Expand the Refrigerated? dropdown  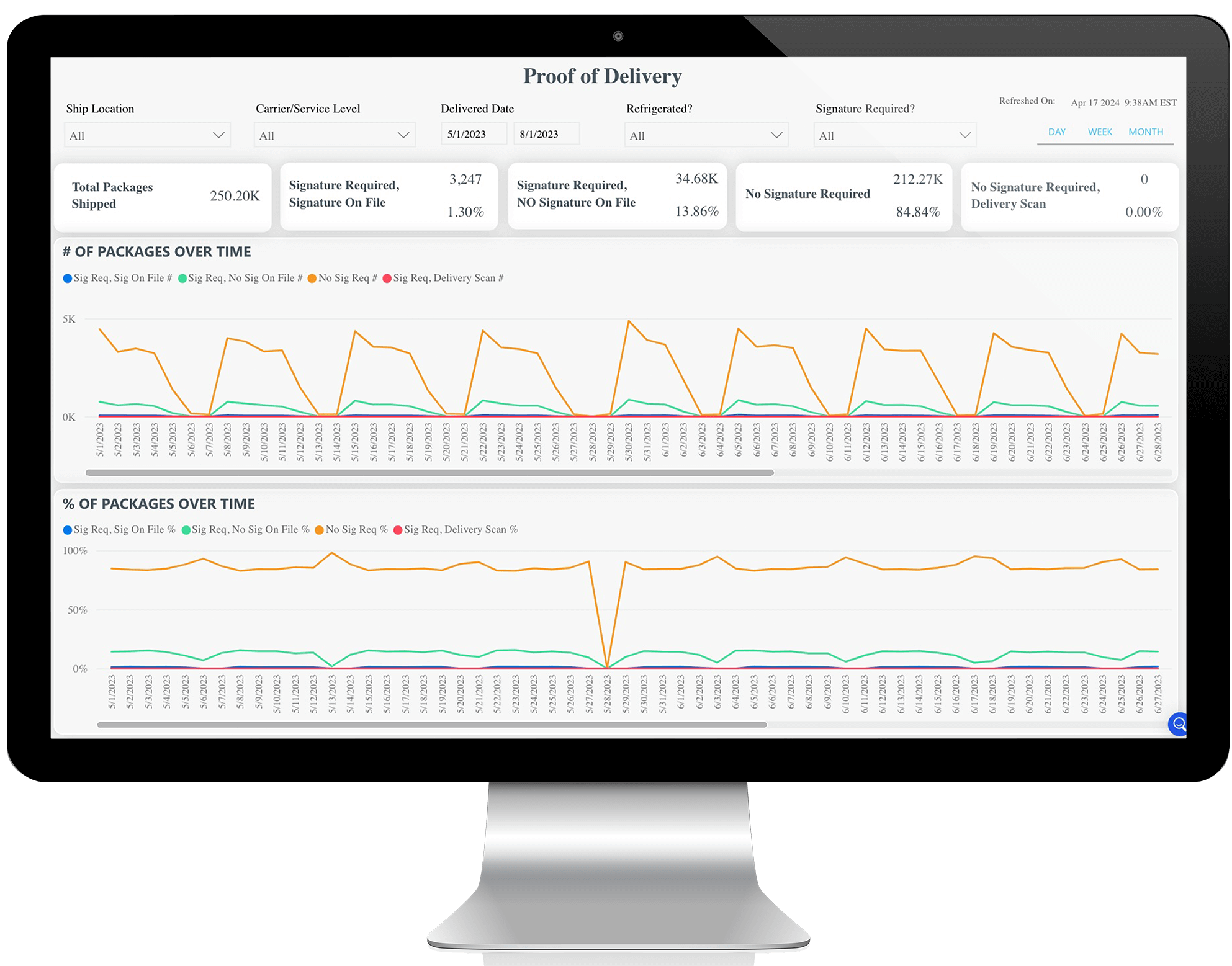706,135
